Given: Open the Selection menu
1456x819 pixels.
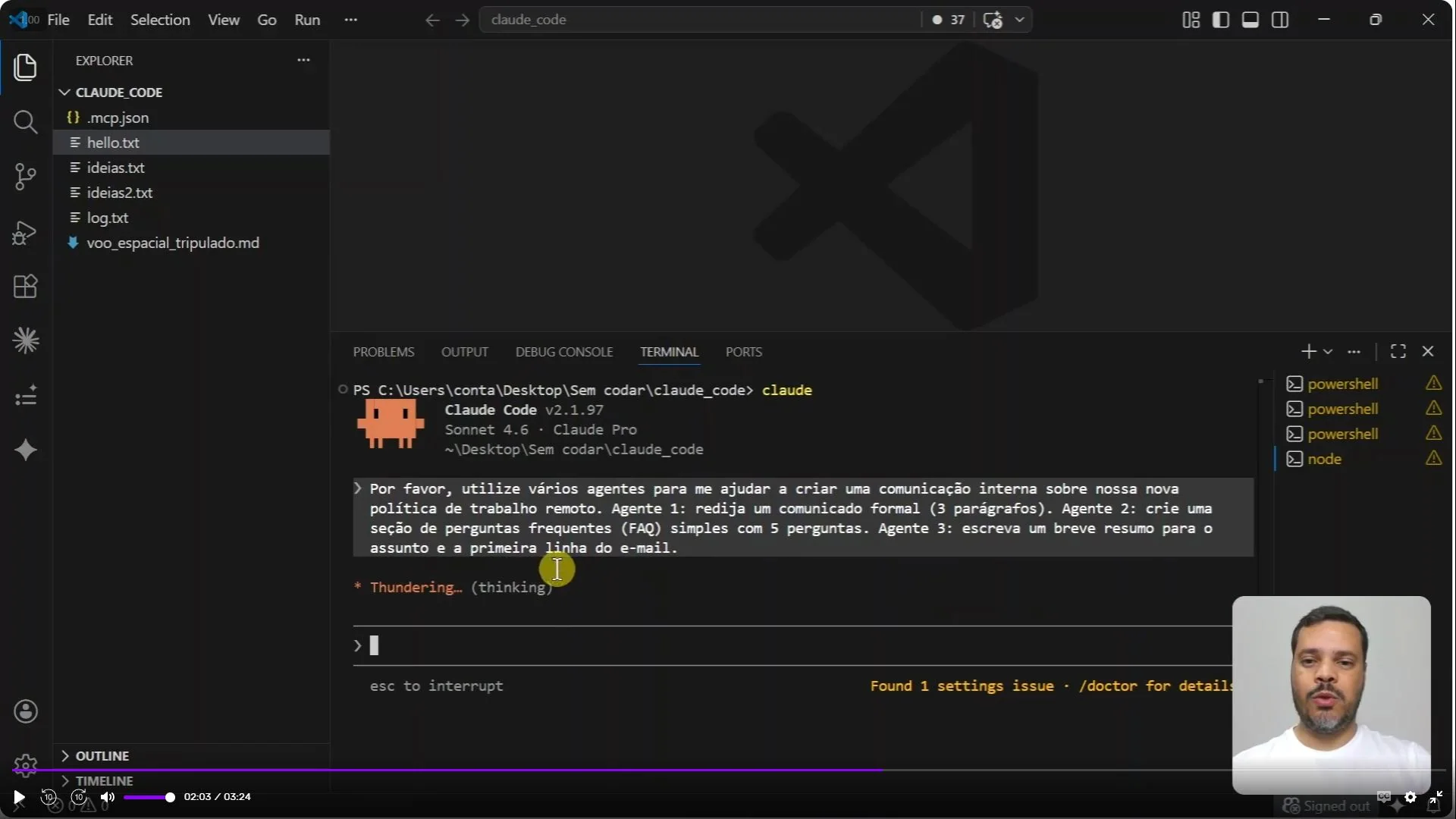Looking at the screenshot, I should pos(160,20).
